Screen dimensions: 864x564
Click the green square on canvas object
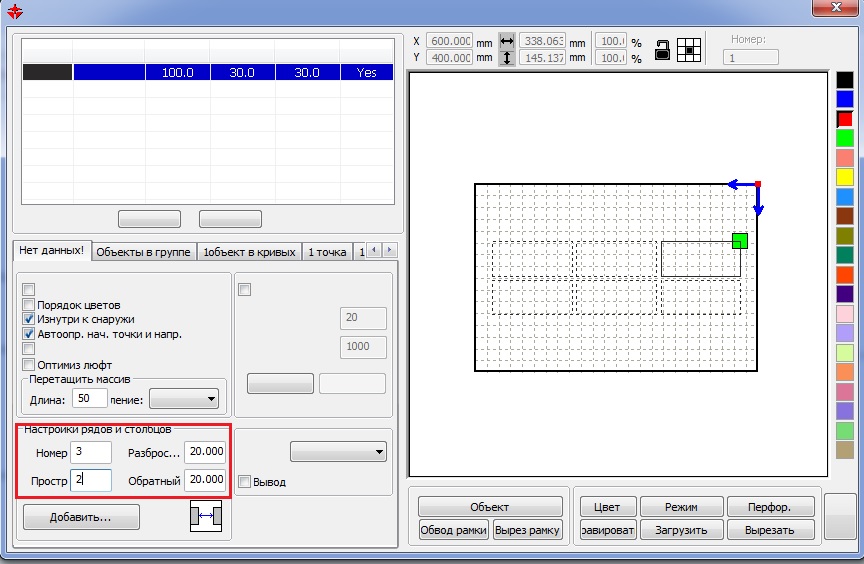point(739,241)
